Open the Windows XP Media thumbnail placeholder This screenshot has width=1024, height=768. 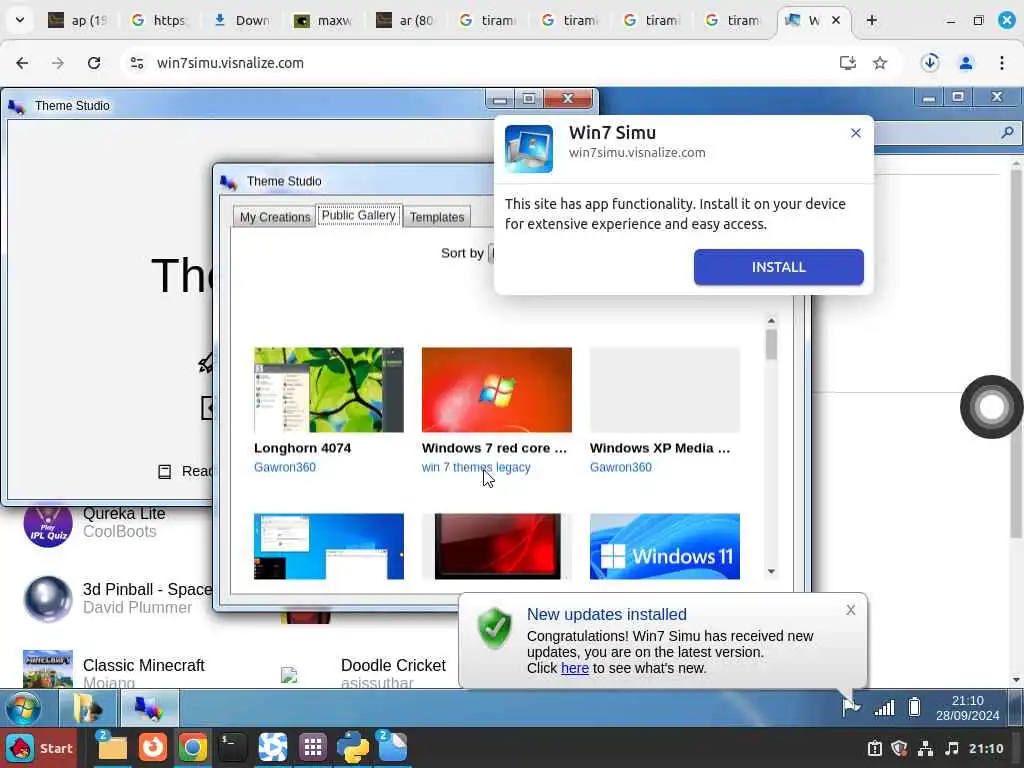click(665, 390)
